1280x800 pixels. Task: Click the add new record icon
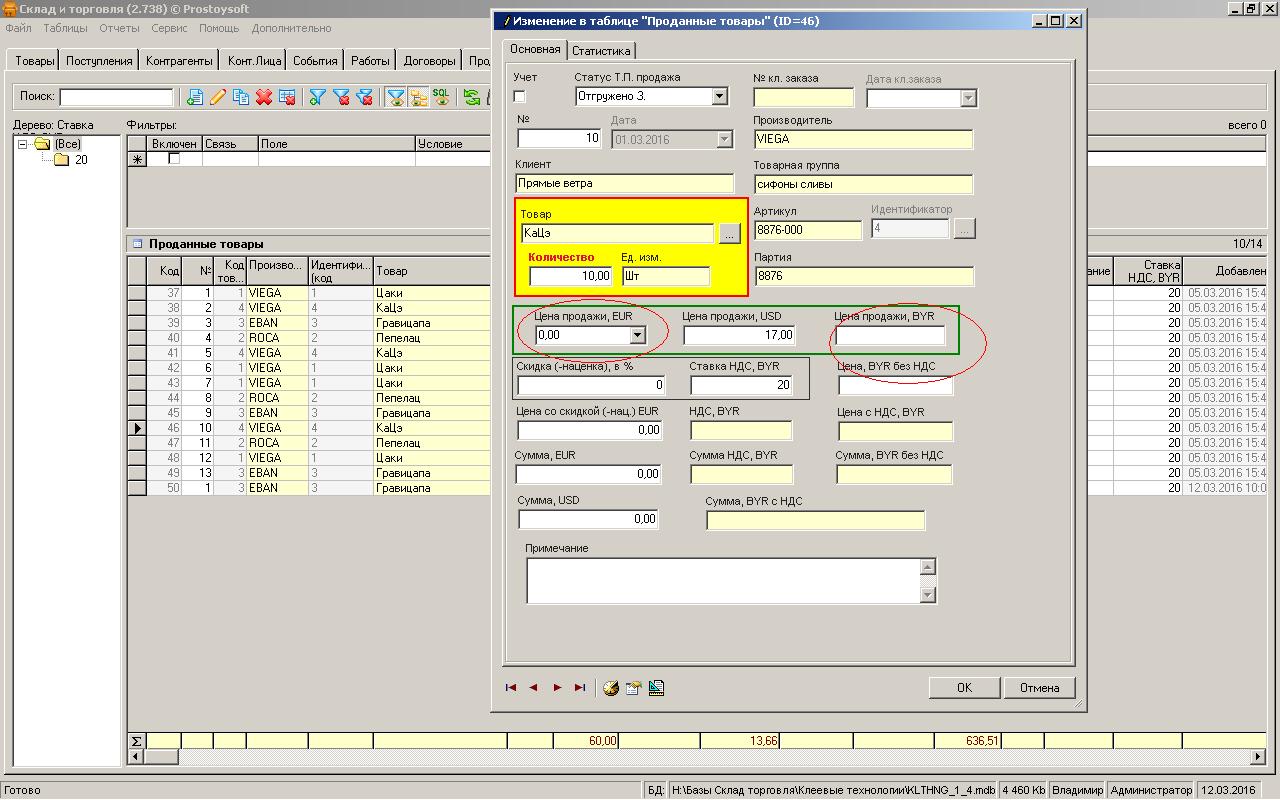[194, 97]
